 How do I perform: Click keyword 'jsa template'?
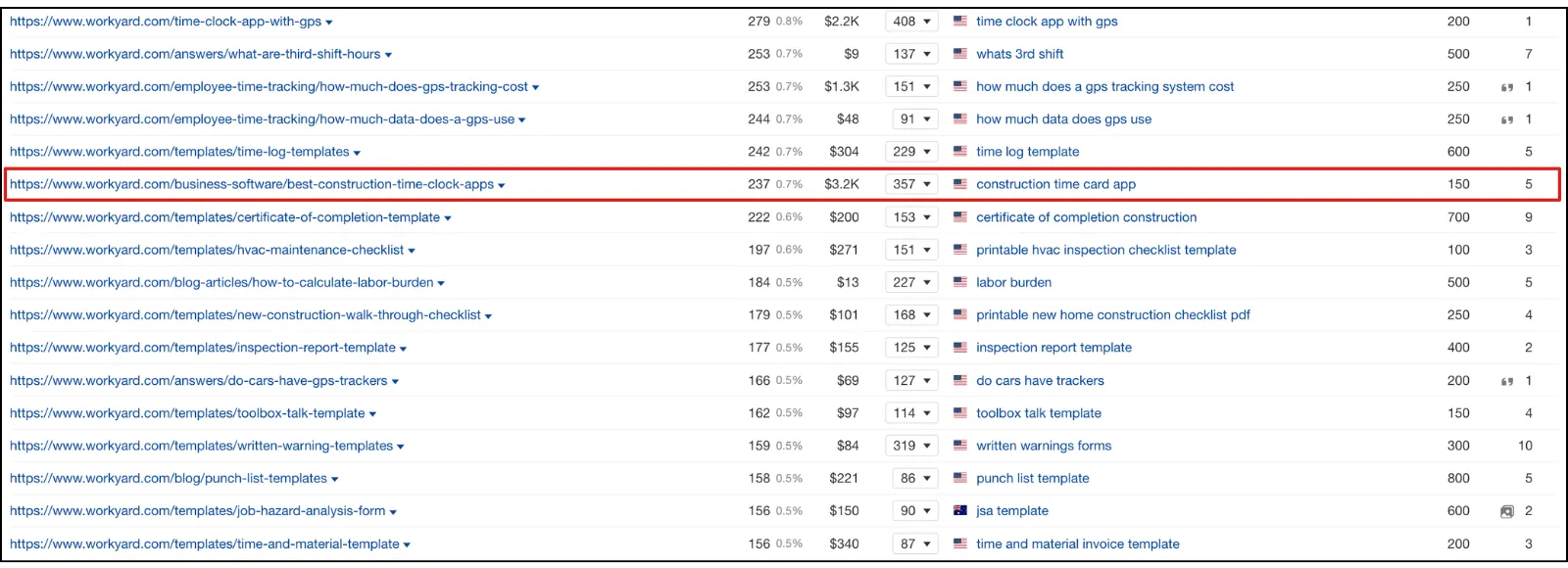click(1011, 511)
